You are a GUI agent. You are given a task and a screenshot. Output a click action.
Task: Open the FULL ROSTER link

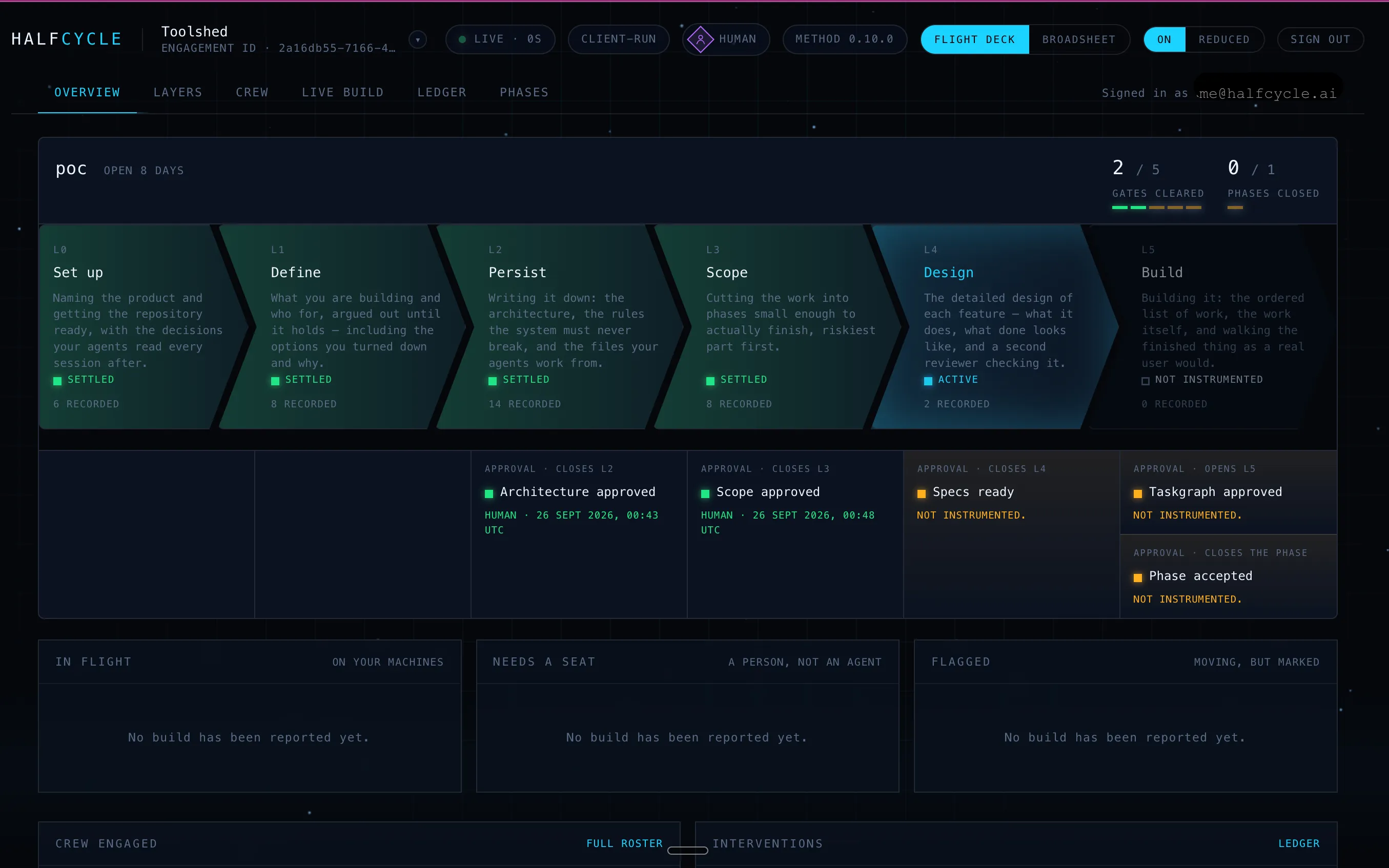624,843
